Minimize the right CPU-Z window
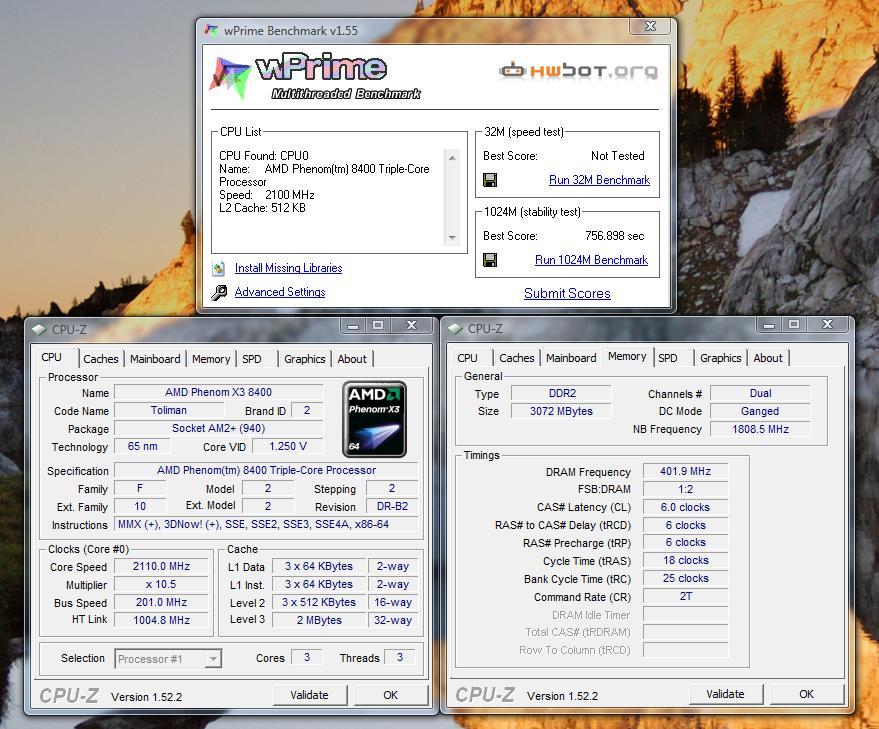Viewport: 879px width, 729px height. (769, 324)
